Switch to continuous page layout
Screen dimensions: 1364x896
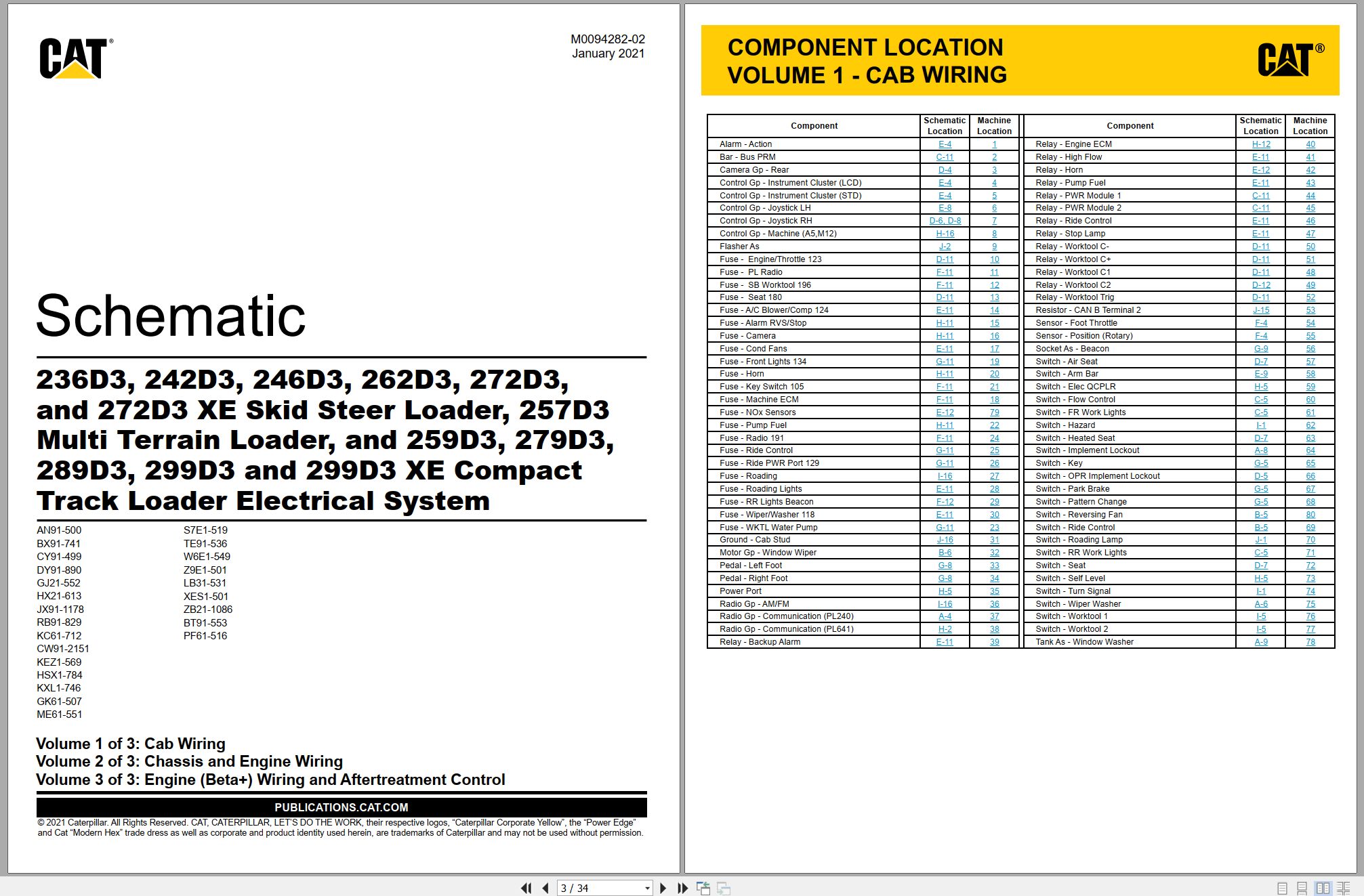(1302, 888)
